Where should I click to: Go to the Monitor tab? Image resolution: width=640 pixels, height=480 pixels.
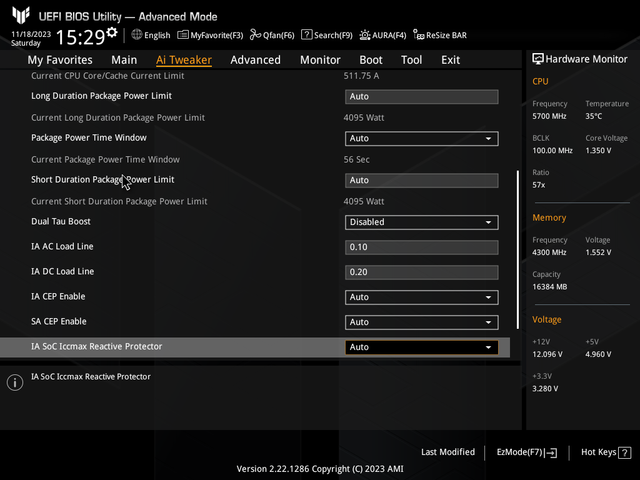coord(320,60)
